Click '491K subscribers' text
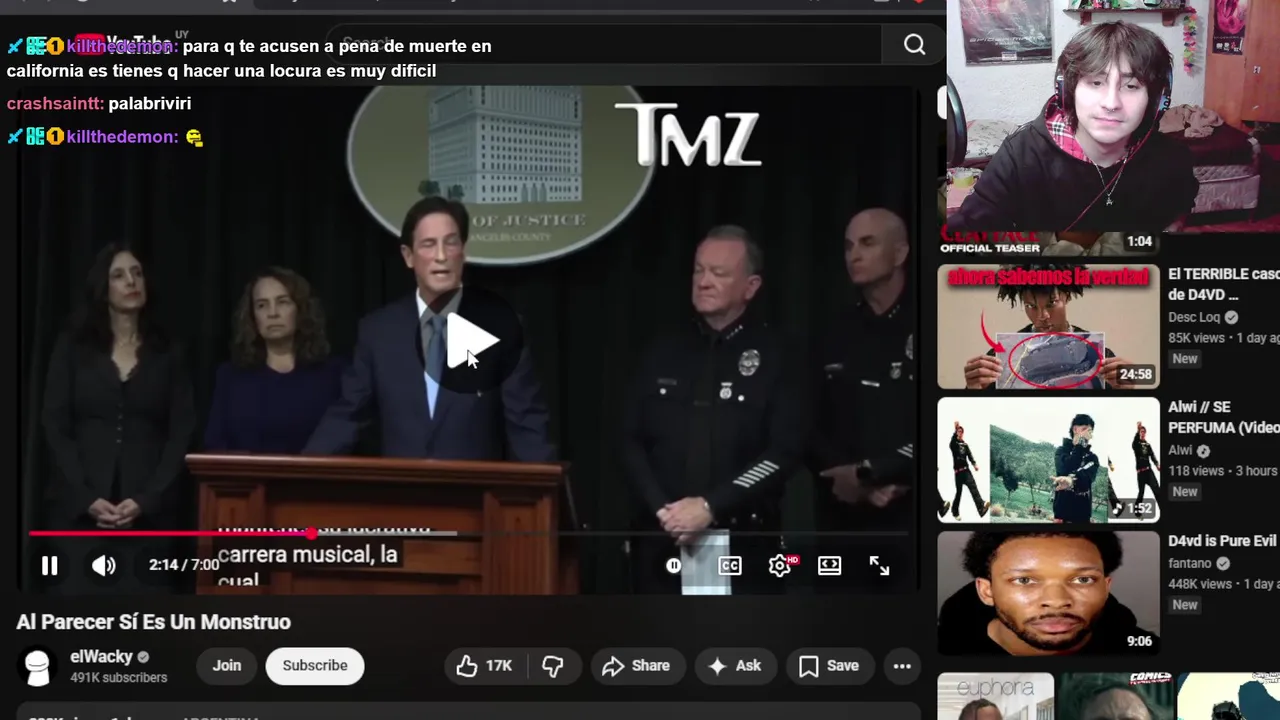This screenshot has height=720, width=1280. 118,678
